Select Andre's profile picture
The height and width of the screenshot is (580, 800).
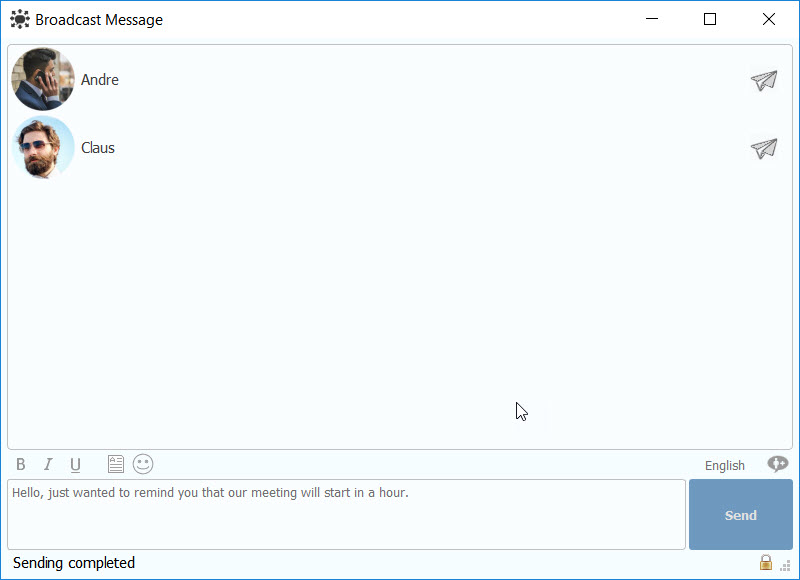(43, 80)
